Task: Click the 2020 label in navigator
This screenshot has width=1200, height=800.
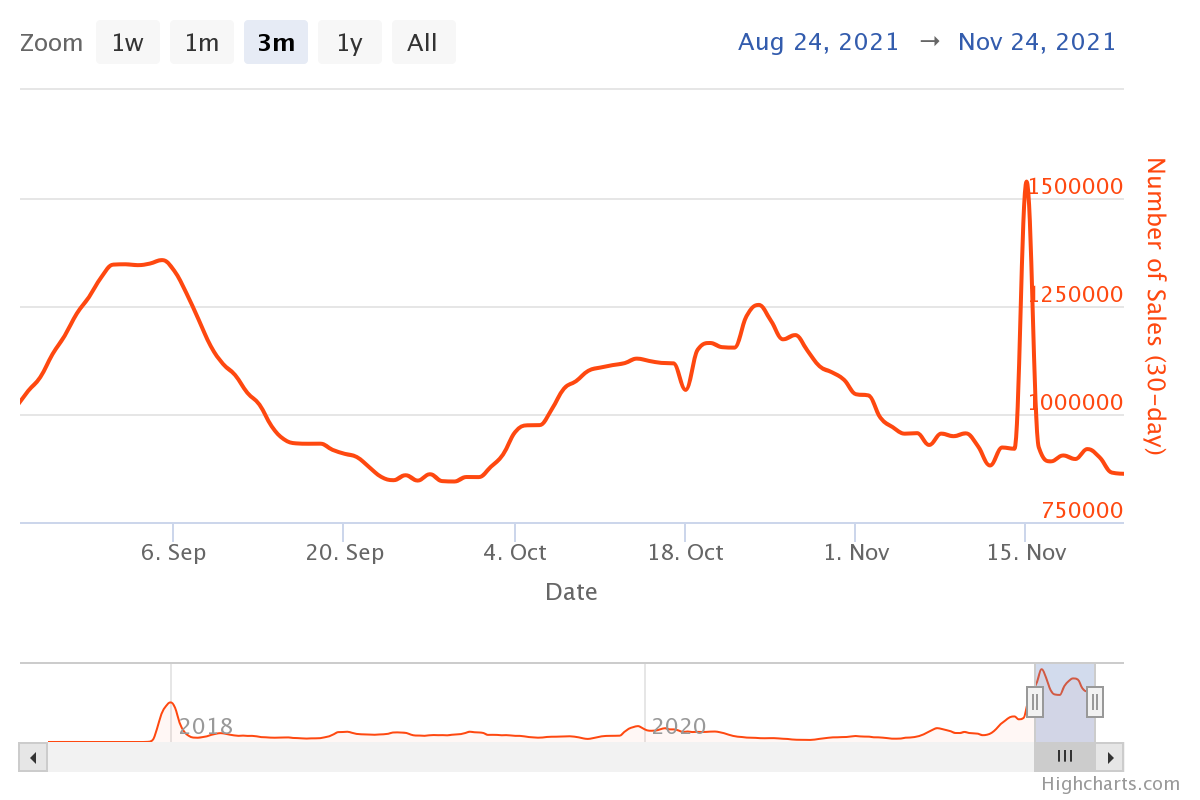Action: pyautogui.click(x=679, y=726)
